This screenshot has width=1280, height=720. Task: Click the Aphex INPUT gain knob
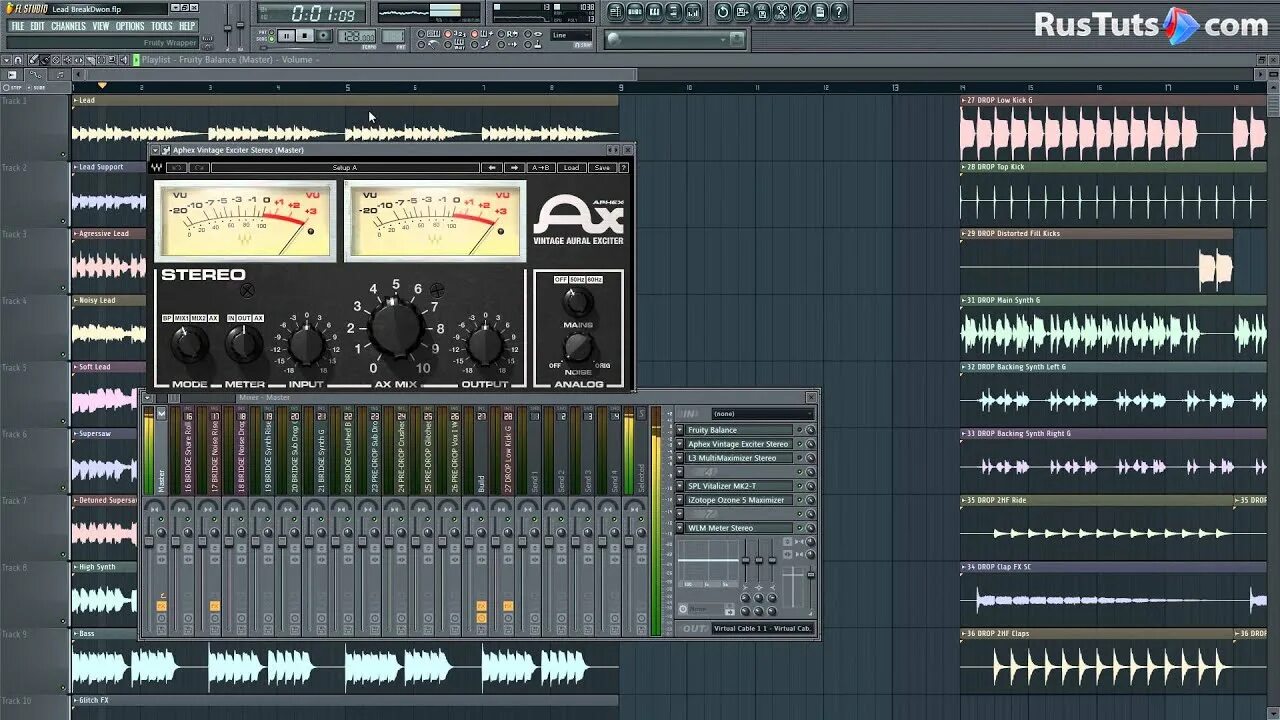pos(306,346)
